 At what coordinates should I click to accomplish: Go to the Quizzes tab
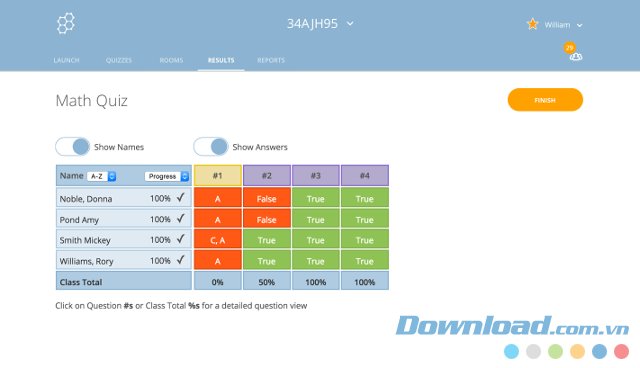119,60
